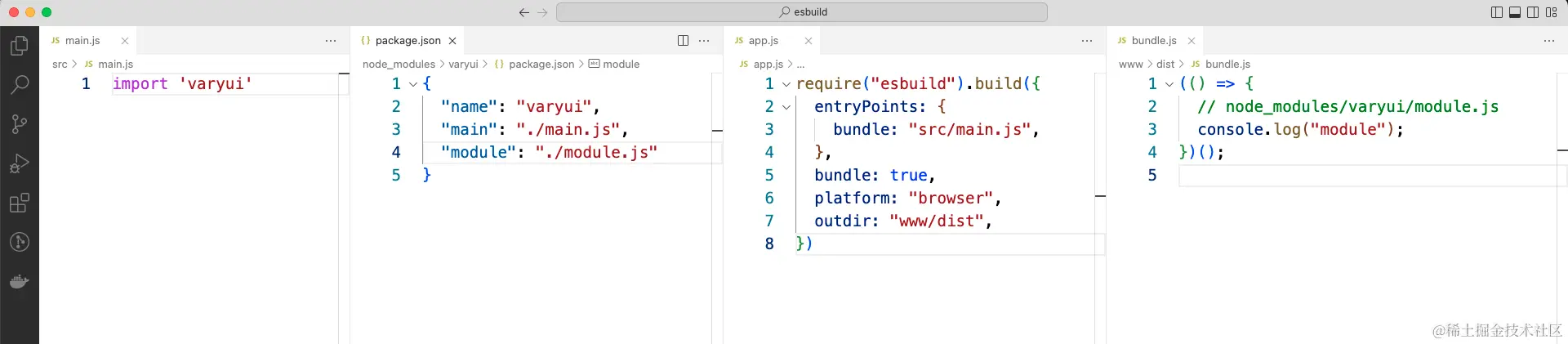Close the package.json tab
The image size is (1568, 344).
coord(452,41)
